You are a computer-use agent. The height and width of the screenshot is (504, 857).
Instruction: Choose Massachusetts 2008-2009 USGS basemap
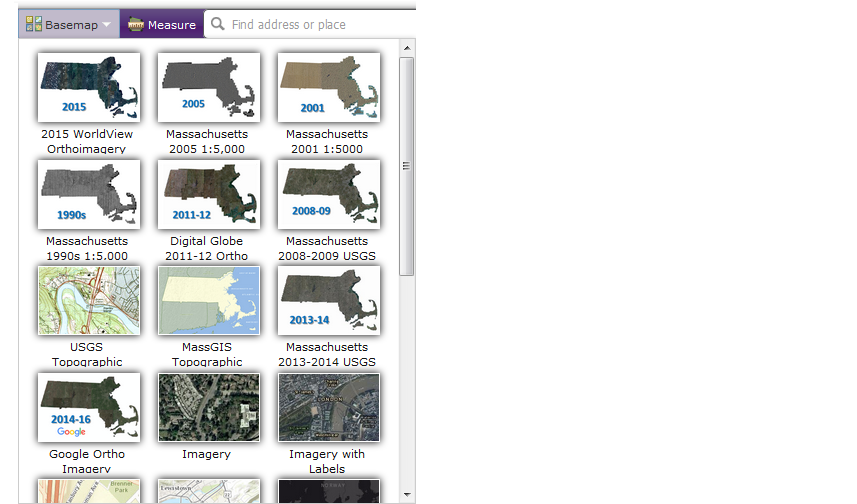click(328, 194)
